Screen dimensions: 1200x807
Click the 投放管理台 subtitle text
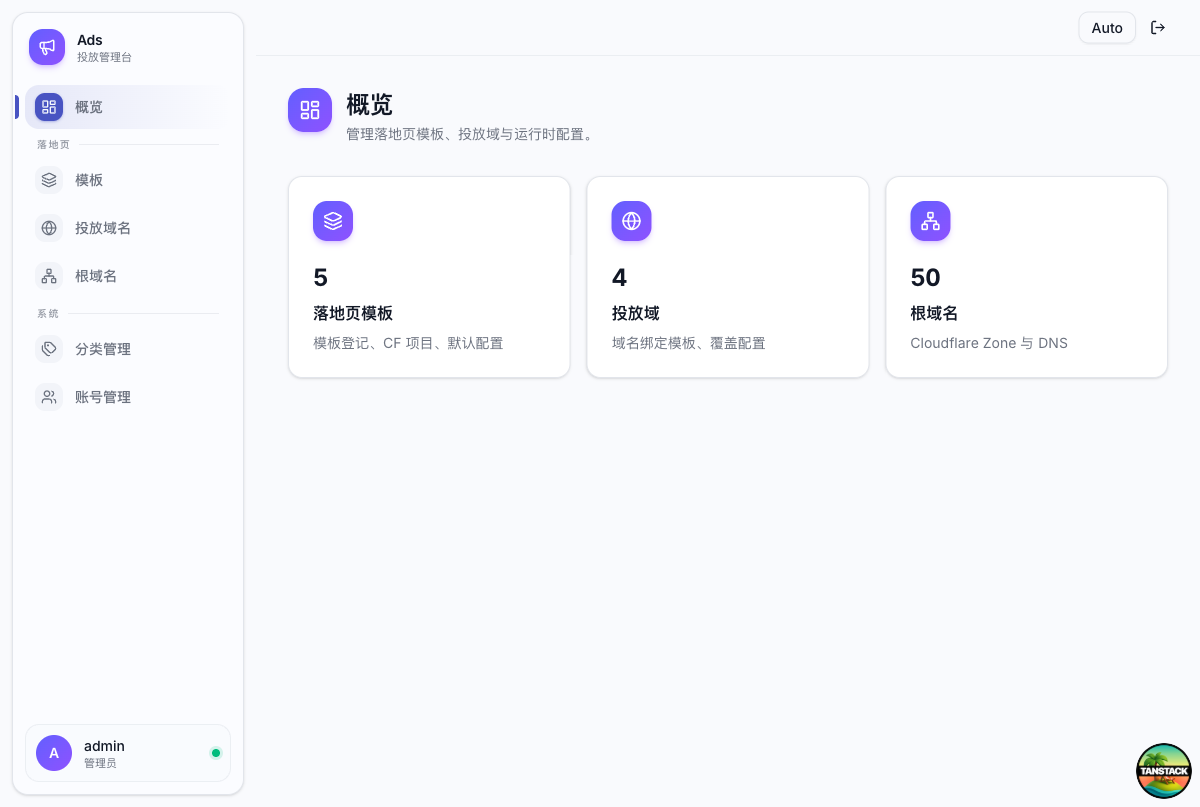(x=104, y=58)
